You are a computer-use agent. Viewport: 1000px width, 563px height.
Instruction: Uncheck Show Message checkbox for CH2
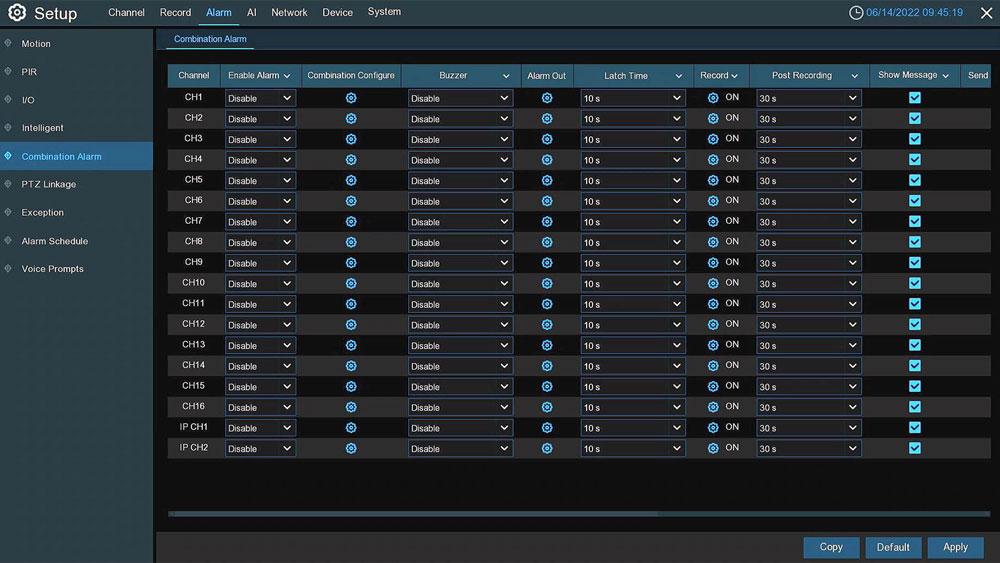point(914,118)
